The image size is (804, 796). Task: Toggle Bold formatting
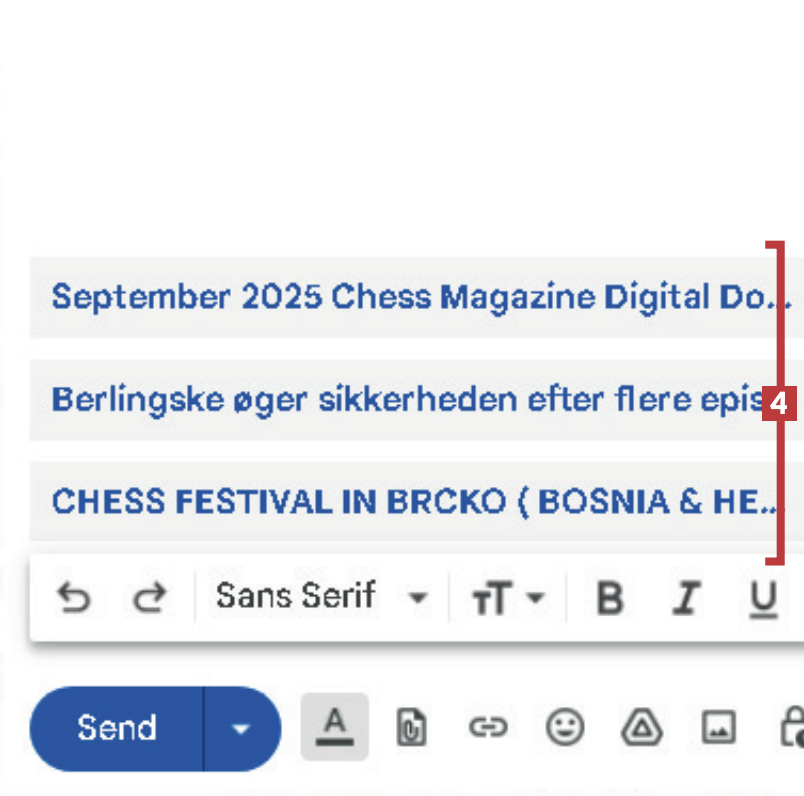pos(609,598)
